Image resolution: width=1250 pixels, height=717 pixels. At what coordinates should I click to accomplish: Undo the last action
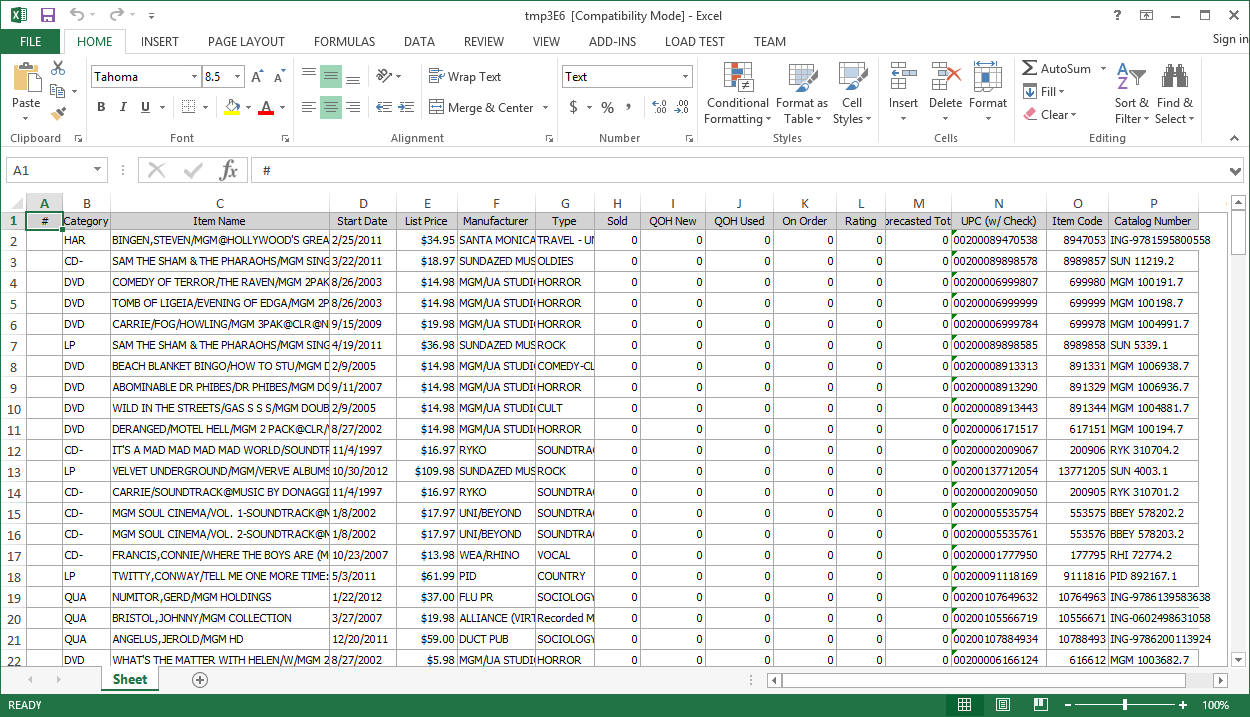click(78, 15)
